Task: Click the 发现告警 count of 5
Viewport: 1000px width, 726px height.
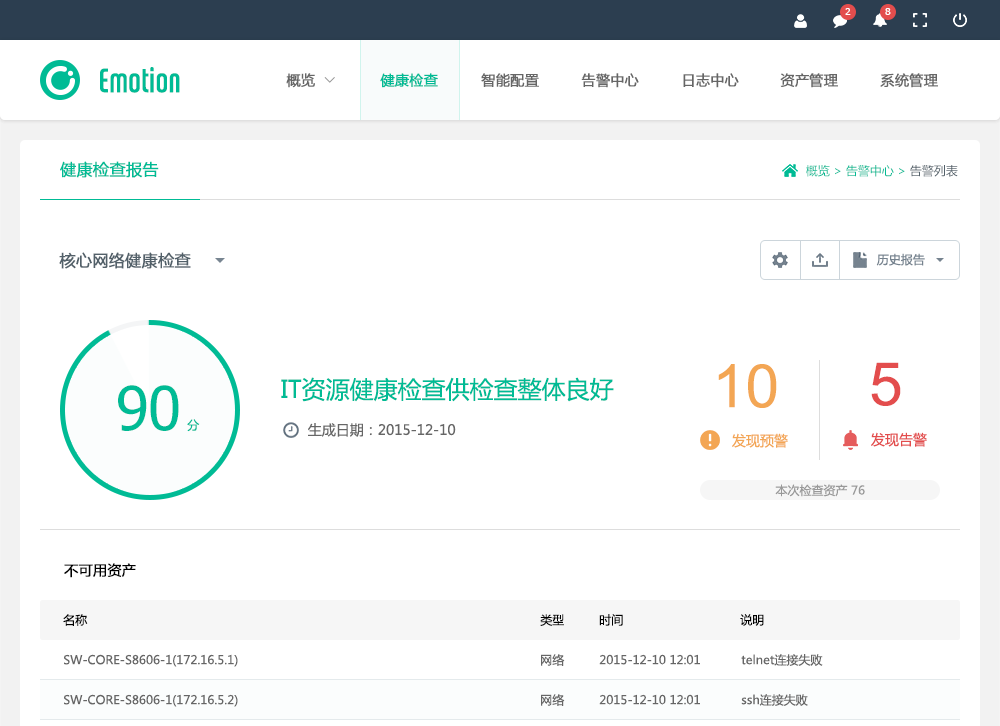Action: (x=885, y=386)
